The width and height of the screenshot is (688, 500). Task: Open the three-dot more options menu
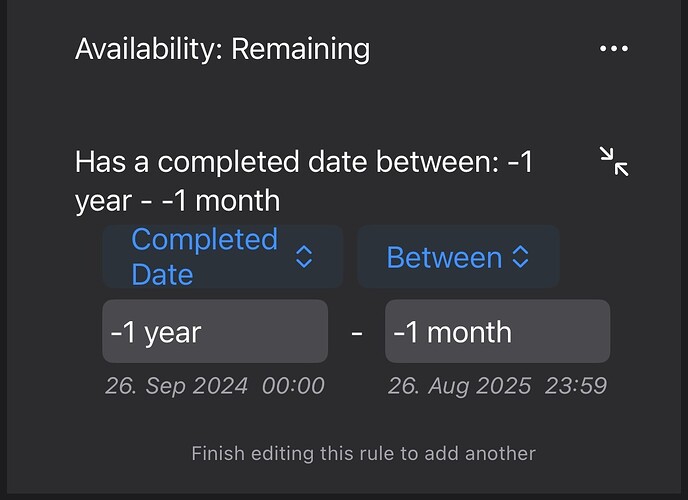click(613, 49)
